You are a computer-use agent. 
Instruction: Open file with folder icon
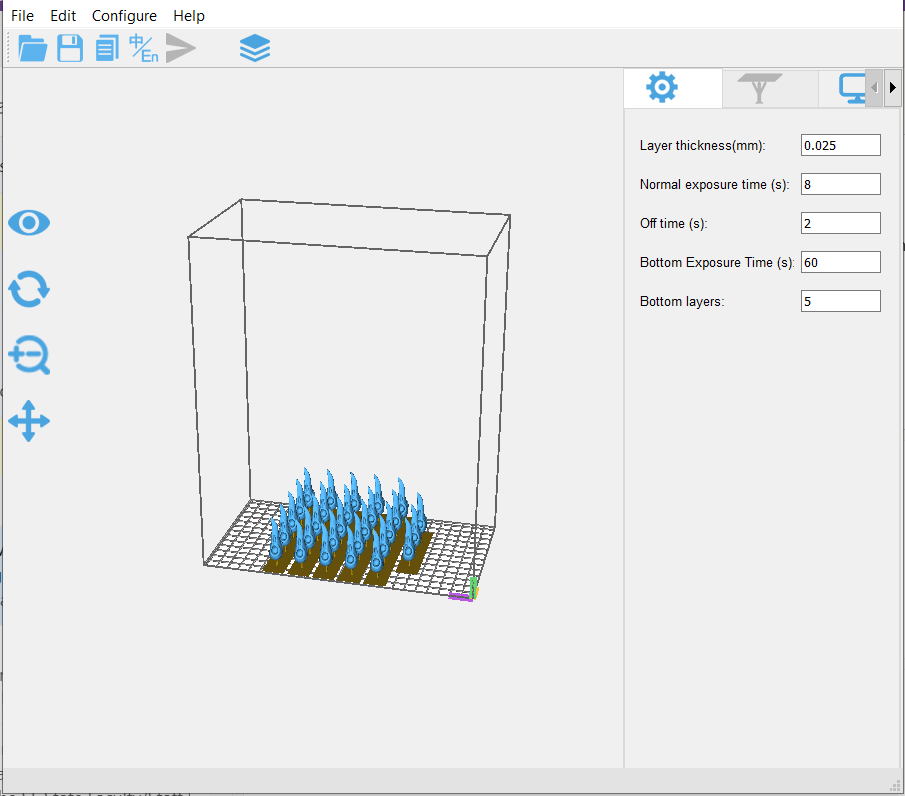click(x=32, y=48)
